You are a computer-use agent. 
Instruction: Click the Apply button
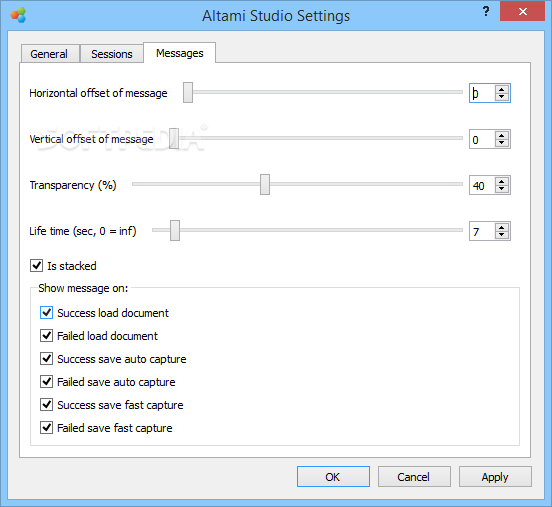tap(495, 477)
